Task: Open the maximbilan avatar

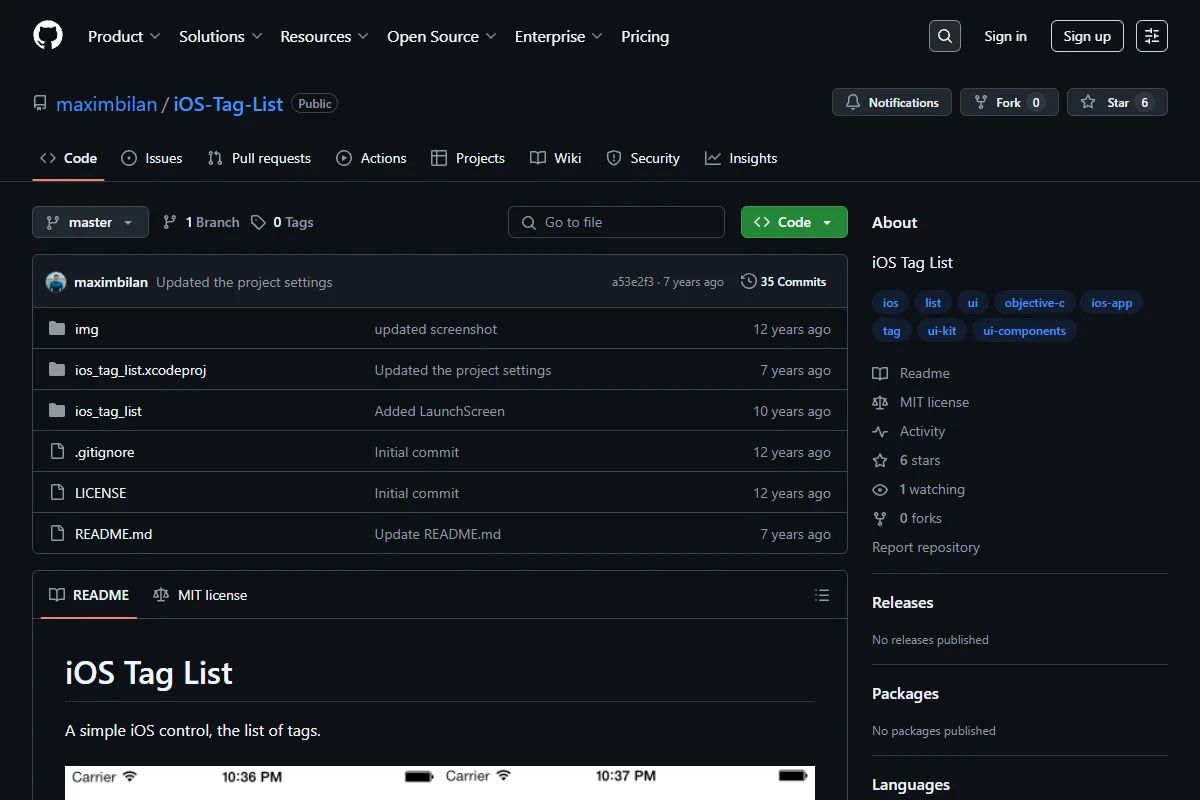Action: (x=56, y=282)
